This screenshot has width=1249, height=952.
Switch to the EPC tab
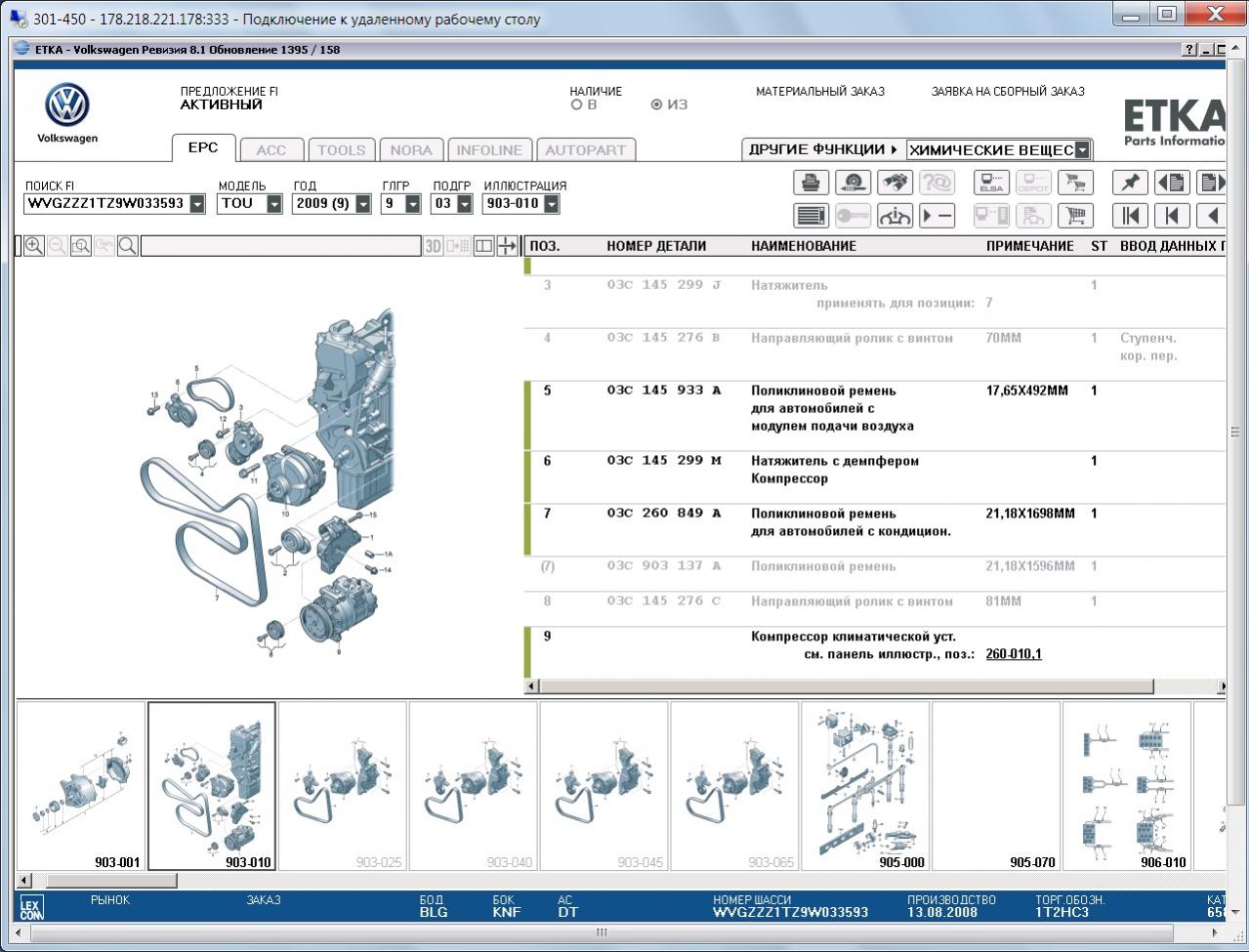tap(203, 148)
